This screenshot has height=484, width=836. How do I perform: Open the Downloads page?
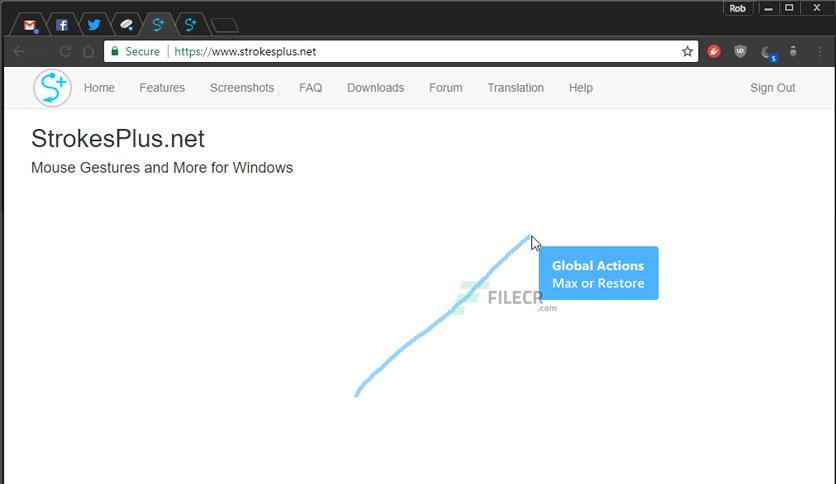pos(375,88)
